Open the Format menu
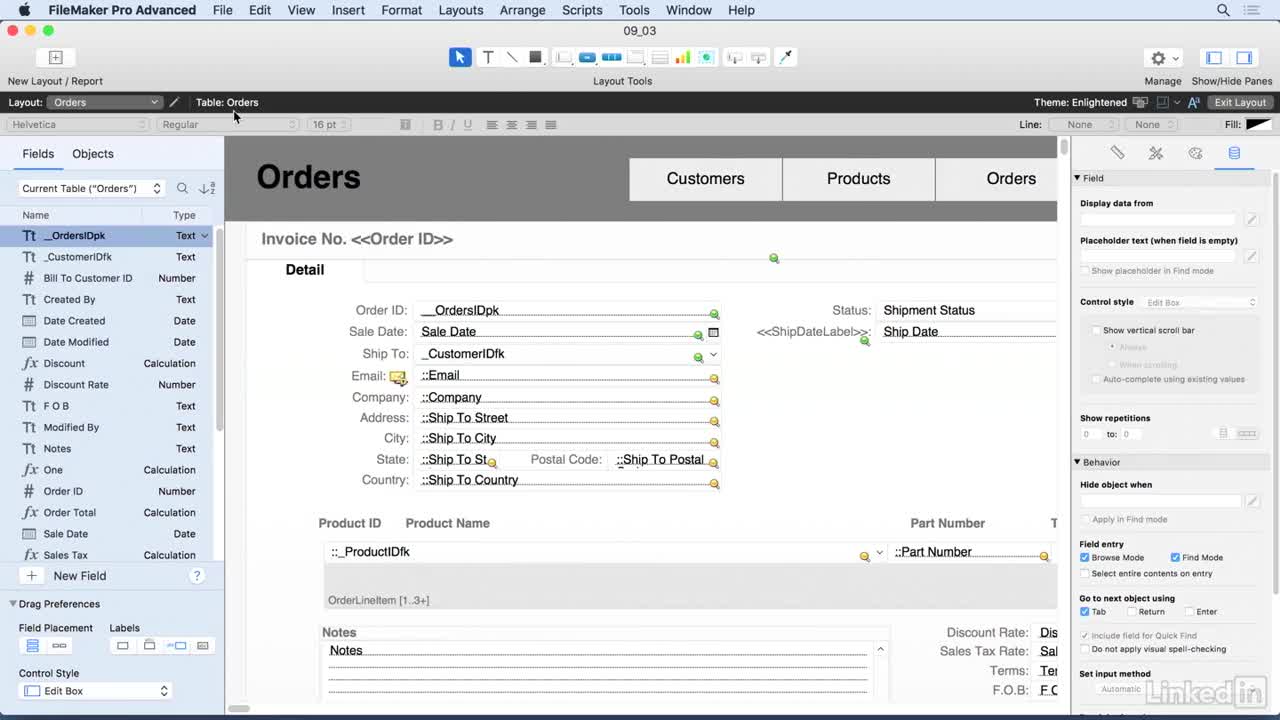Screen dimensions: 1280x720 401,10
